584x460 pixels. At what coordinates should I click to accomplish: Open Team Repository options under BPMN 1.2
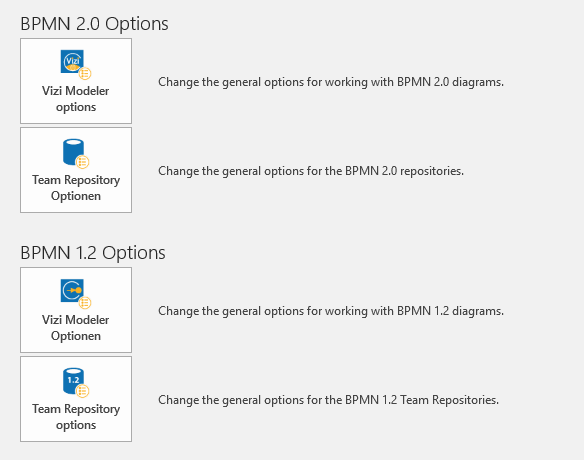coord(76,399)
